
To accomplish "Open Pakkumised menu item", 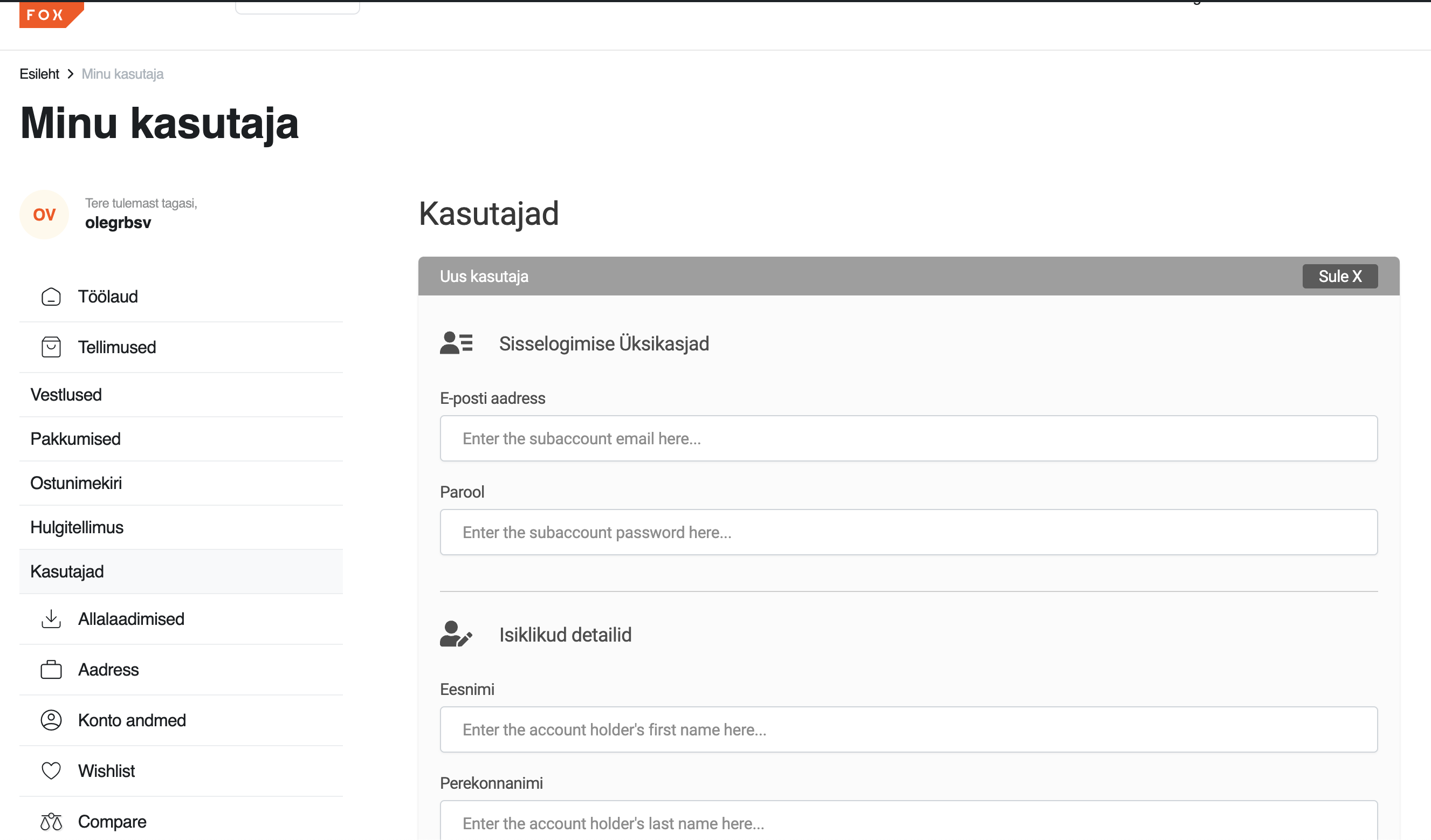I will tap(181, 439).
